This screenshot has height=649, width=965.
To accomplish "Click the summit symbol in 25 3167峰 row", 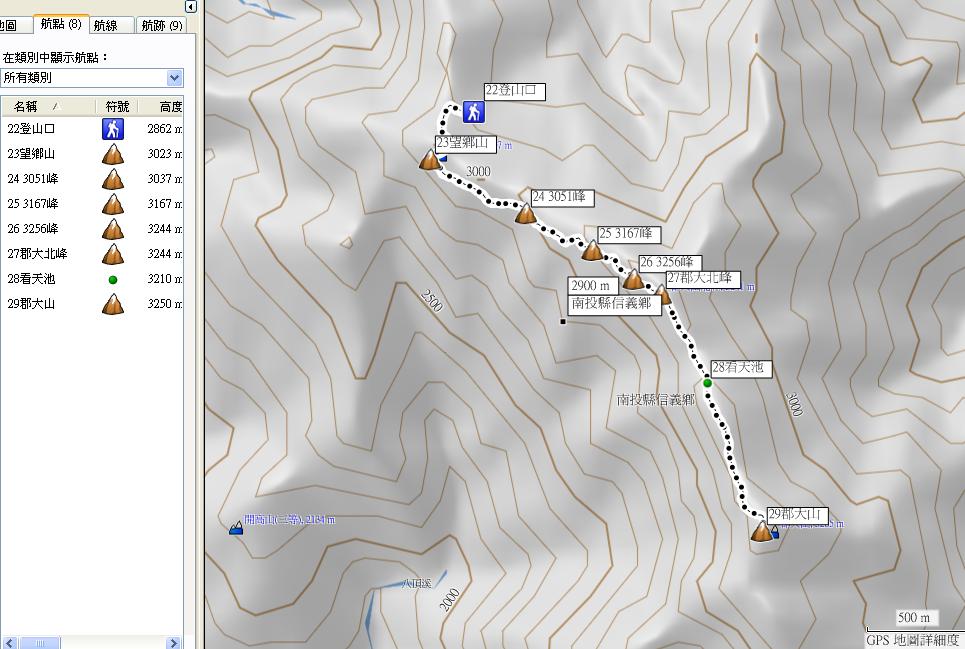I will (x=113, y=204).
